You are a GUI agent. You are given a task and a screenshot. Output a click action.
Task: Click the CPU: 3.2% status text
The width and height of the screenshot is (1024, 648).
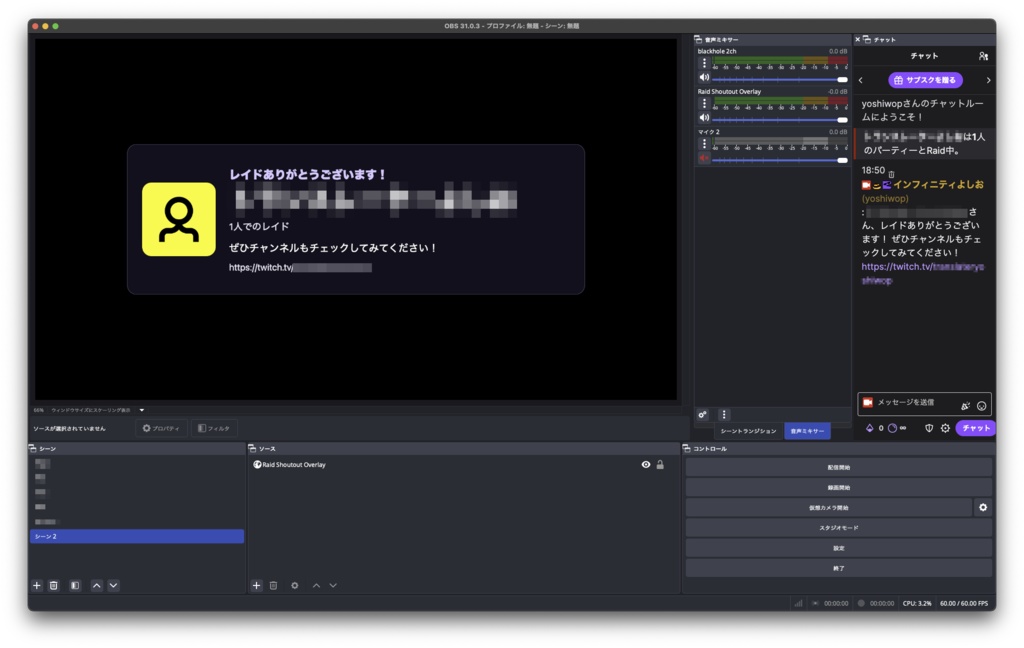click(x=917, y=604)
